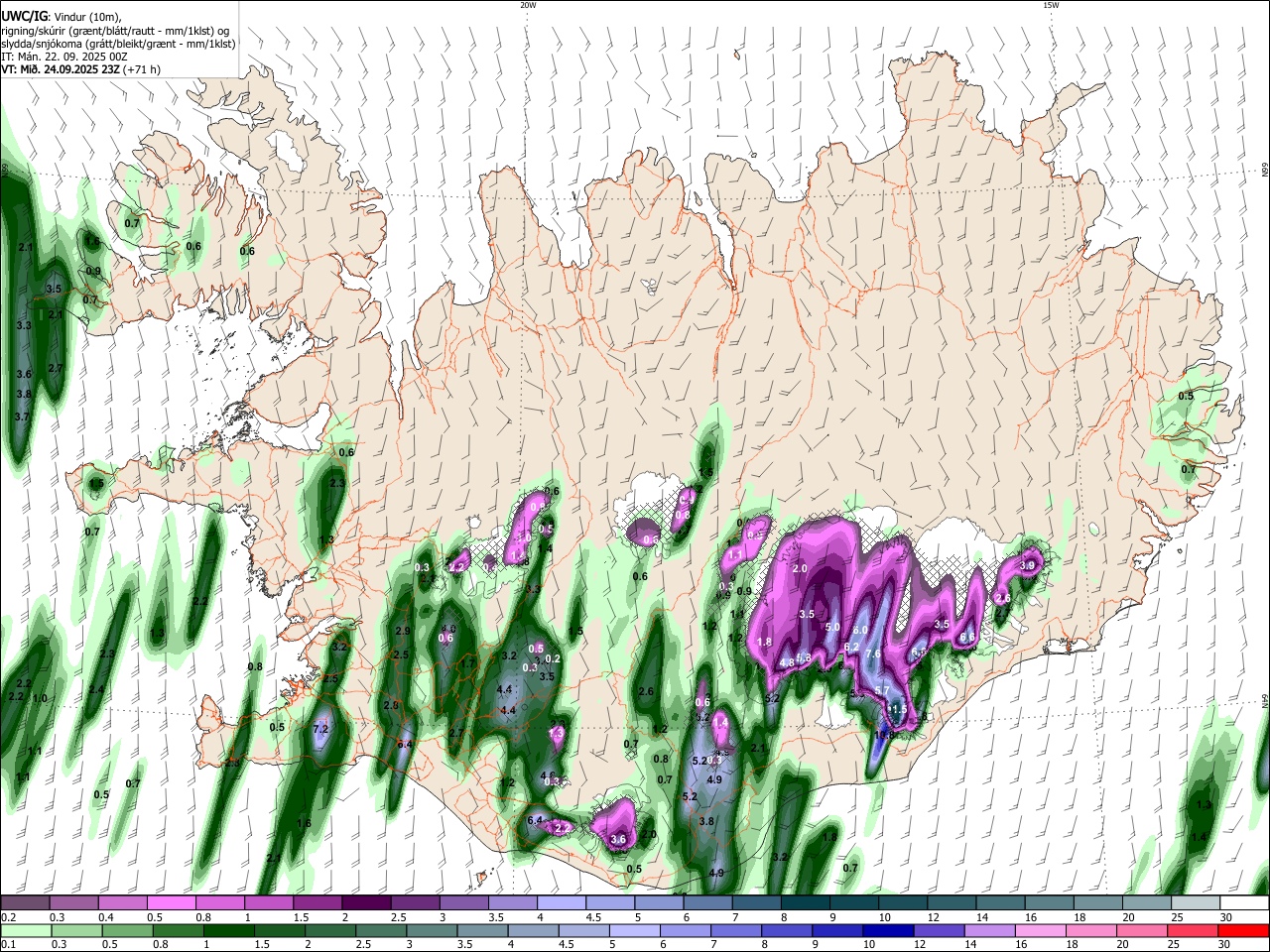1270x952 pixels.
Task: Click the 7.2 precipitation value on the map
Action: [x=320, y=729]
